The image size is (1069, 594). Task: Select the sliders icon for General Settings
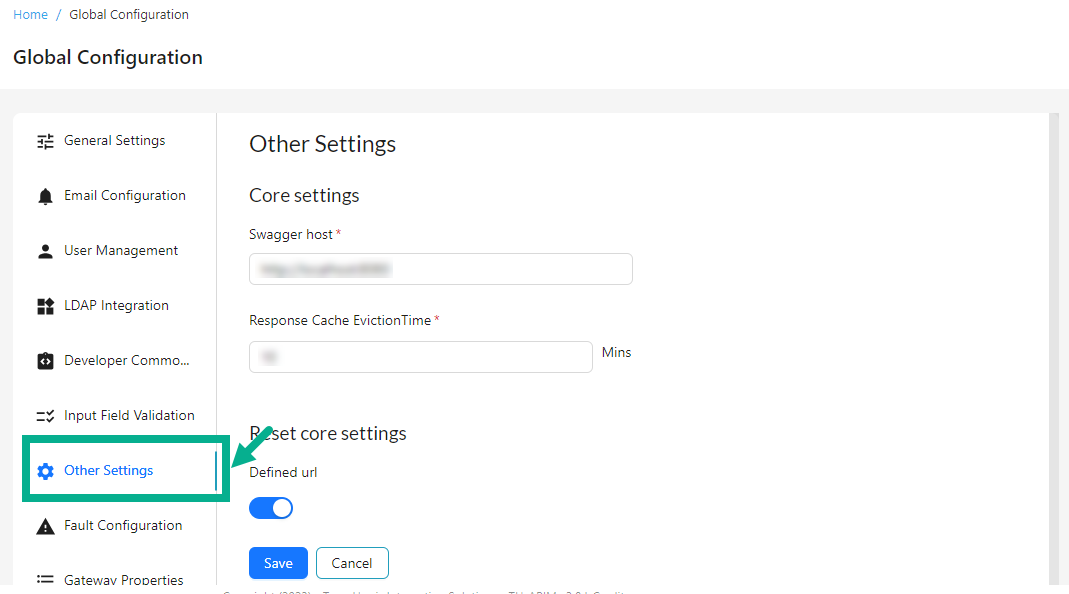pyautogui.click(x=44, y=140)
